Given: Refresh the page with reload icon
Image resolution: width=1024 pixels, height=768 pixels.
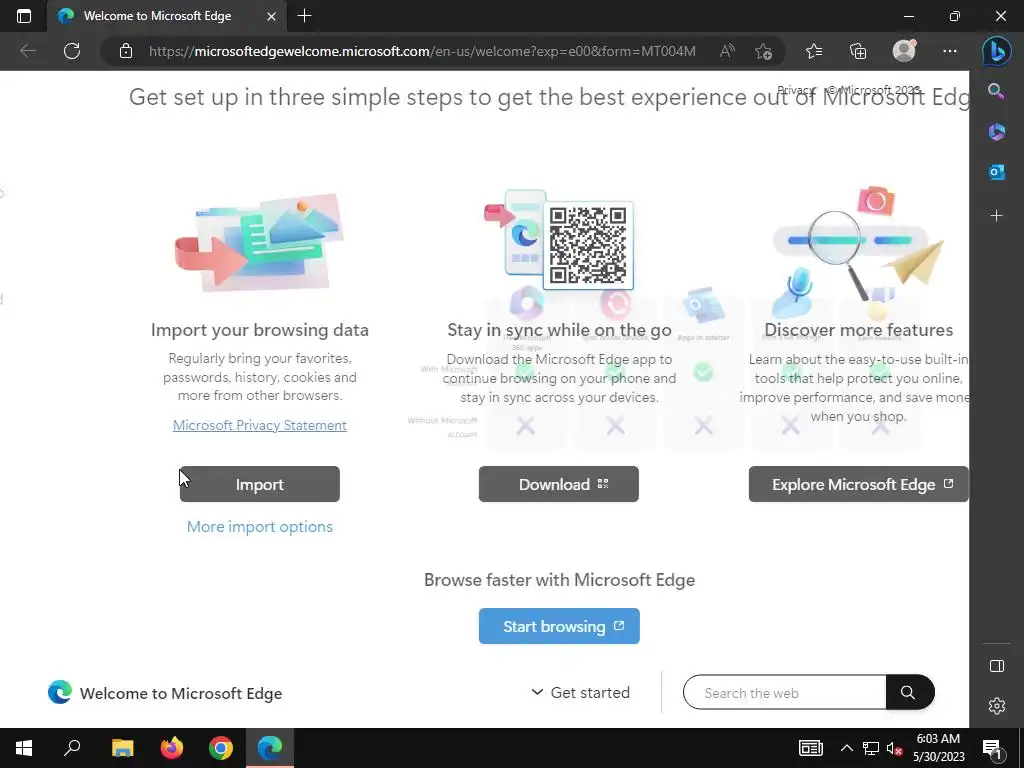Looking at the screenshot, I should click(x=72, y=51).
